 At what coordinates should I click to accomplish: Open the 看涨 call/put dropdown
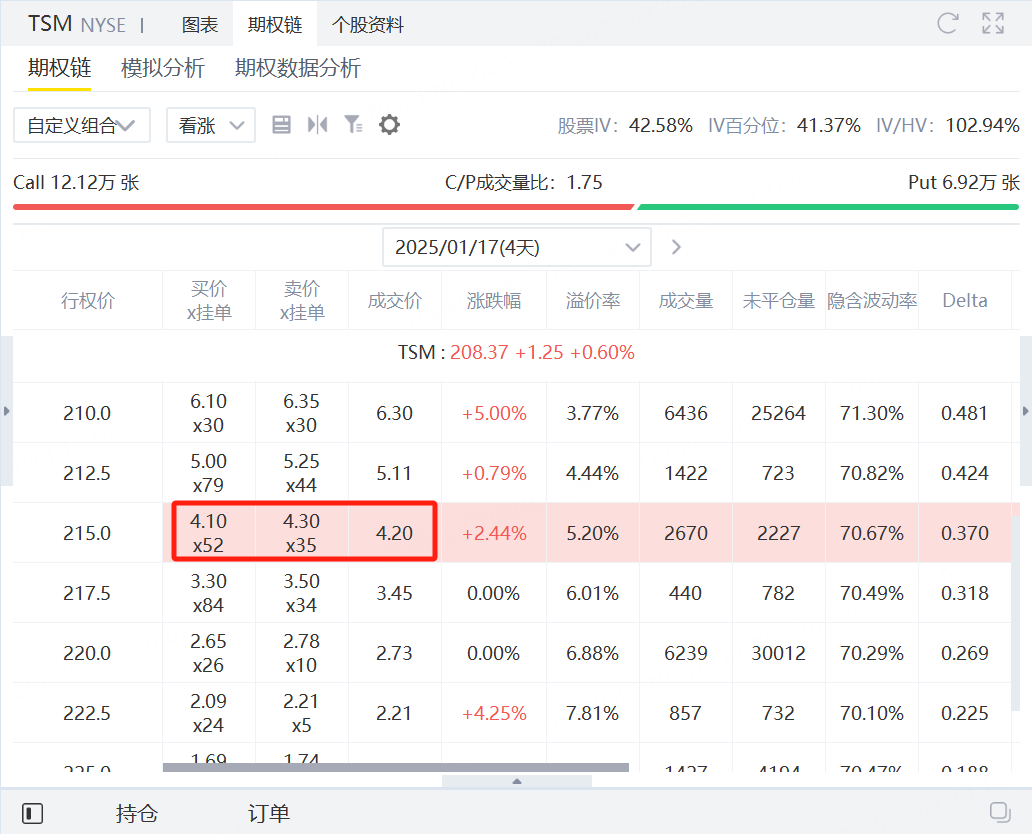click(x=211, y=125)
